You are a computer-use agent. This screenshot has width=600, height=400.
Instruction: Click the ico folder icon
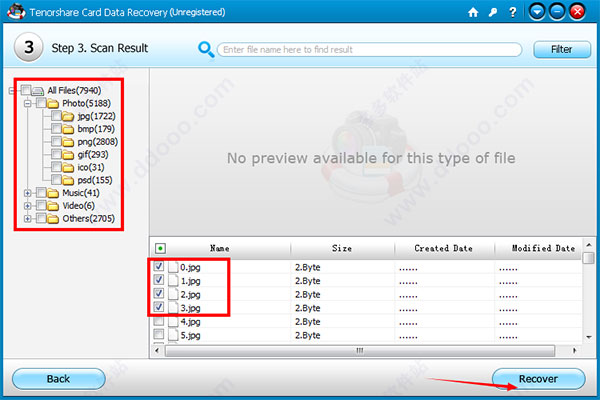pos(68,168)
